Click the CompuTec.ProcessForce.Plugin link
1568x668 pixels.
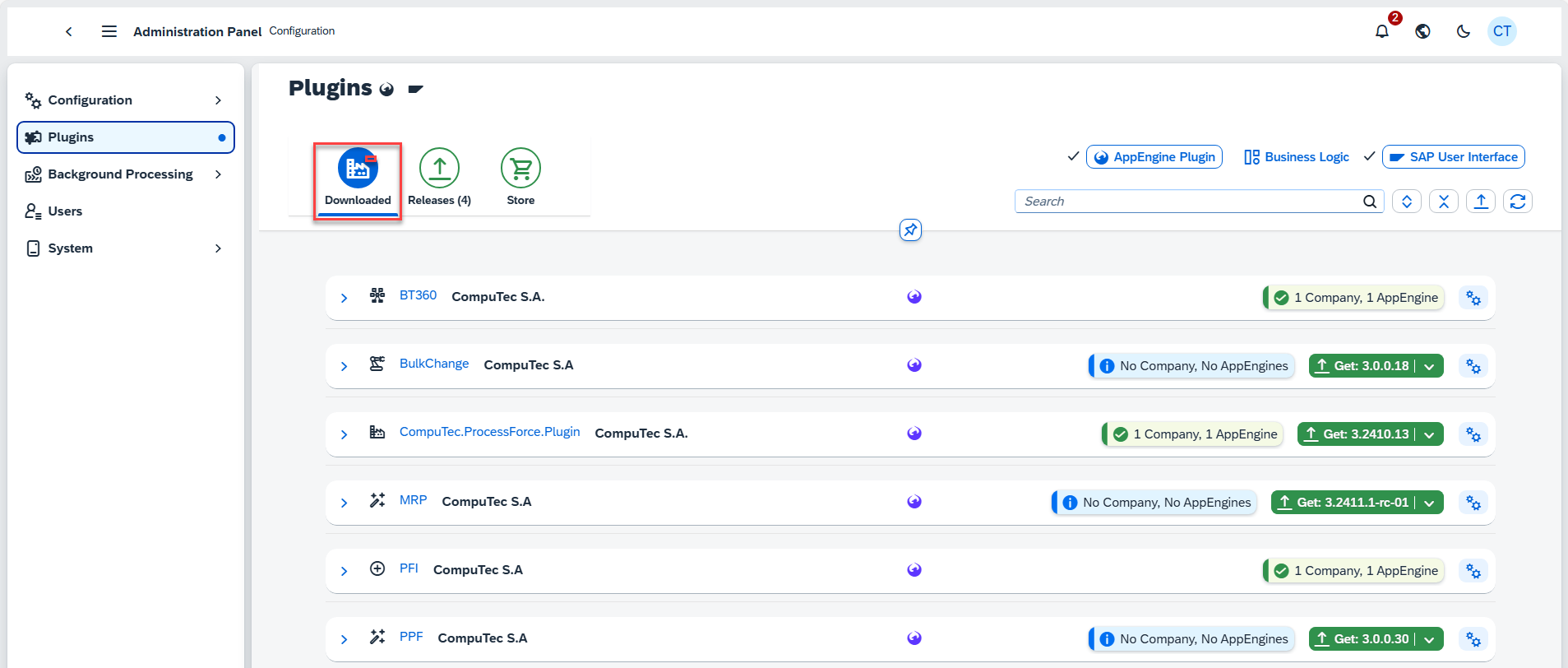click(489, 432)
